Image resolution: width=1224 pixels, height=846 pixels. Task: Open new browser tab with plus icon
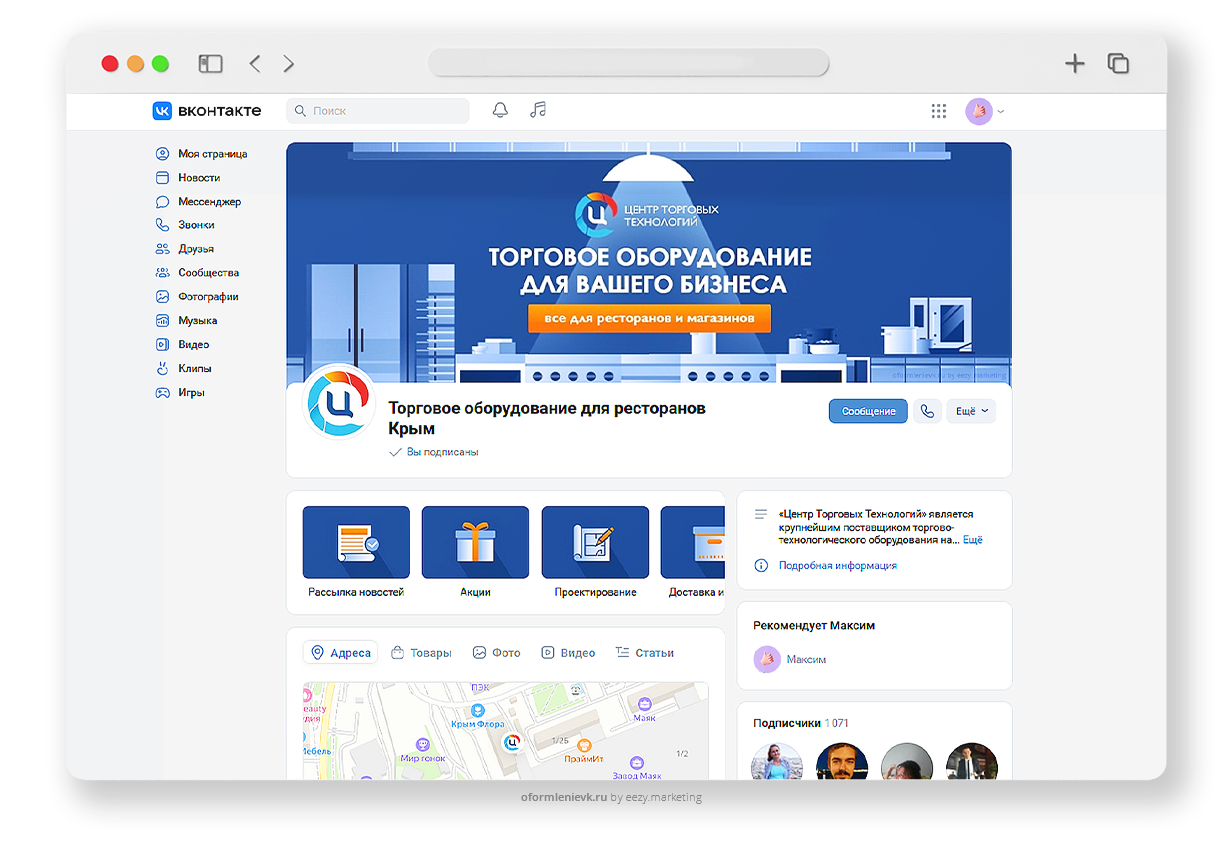point(1074,64)
